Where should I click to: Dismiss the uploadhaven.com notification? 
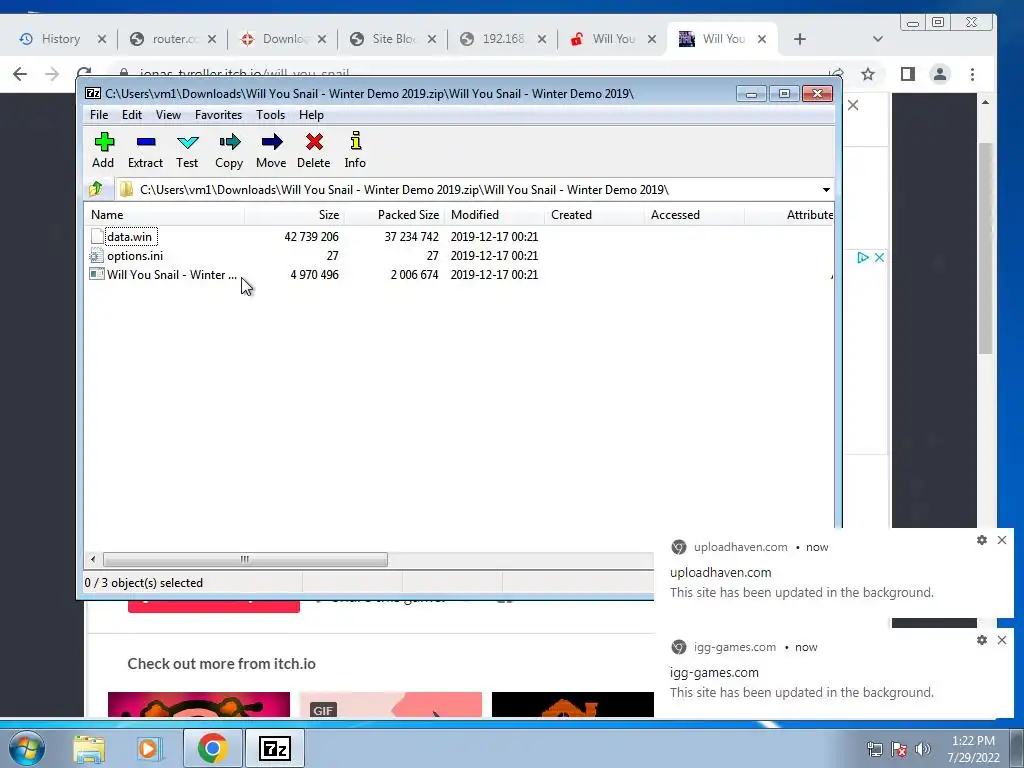click(x=1002, y=540)
